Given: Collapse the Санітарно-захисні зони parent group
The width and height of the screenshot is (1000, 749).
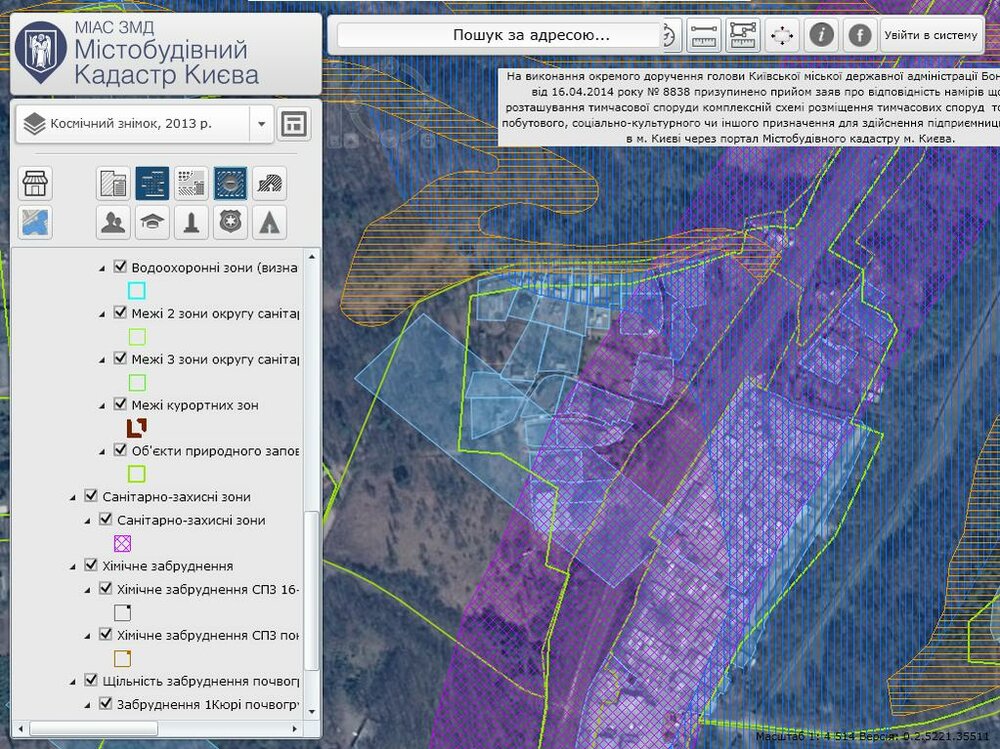Looking at the screenshot, I should click(73, 497).
